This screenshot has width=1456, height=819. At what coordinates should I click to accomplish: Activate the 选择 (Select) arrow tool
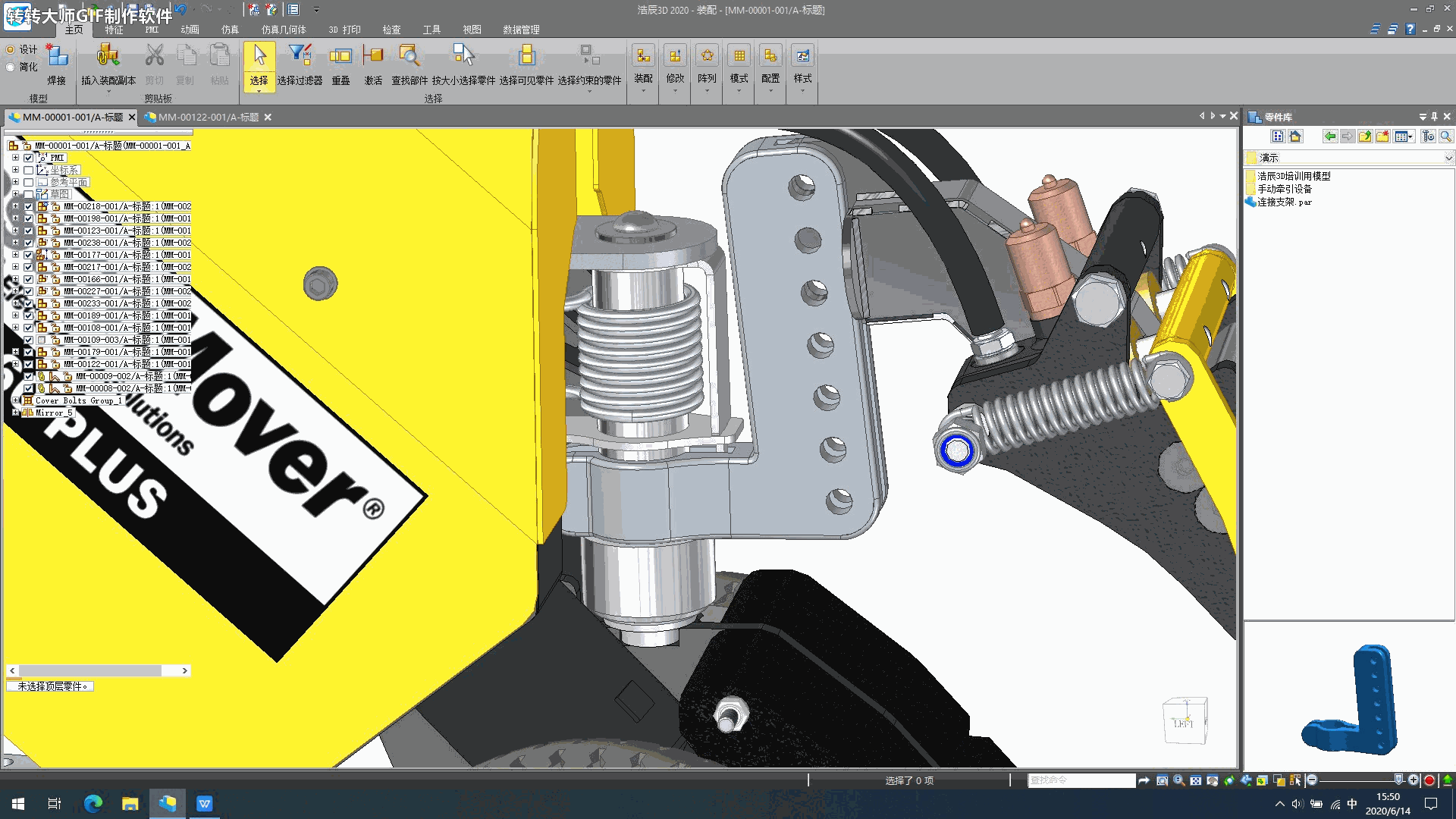[259, 65]
